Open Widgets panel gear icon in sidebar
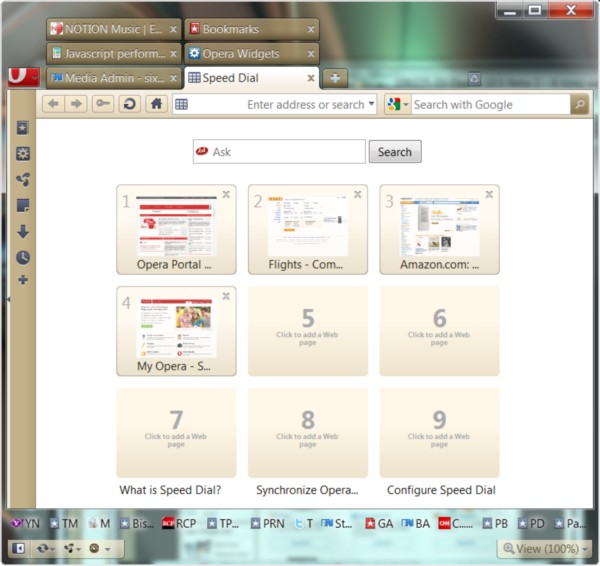Image resolution: width=600 pixels, height=566 pixels. (23, 154)
